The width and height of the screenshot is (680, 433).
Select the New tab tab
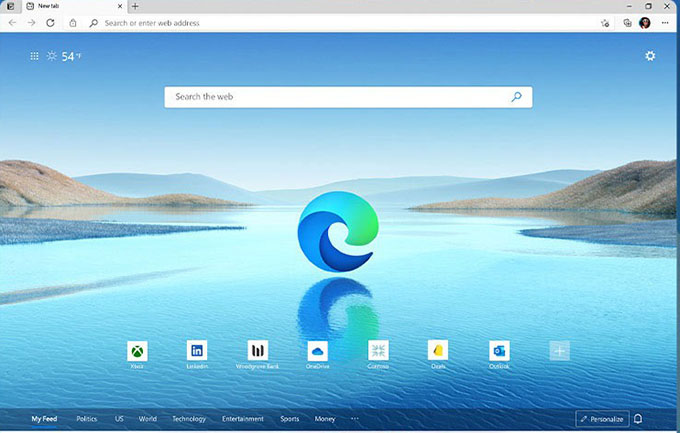(74, 6)
